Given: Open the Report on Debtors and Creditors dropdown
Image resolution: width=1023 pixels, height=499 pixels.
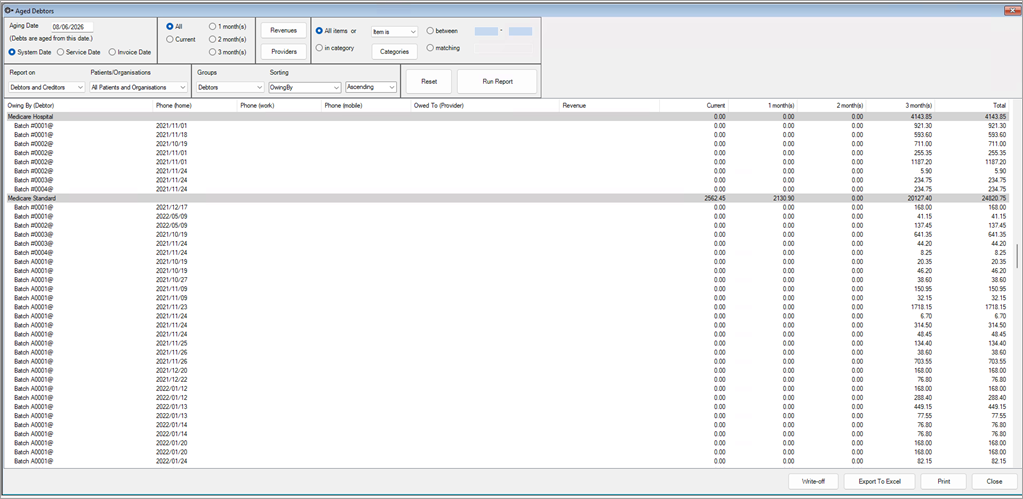Looking at the screenshot, I should (47, 87).
